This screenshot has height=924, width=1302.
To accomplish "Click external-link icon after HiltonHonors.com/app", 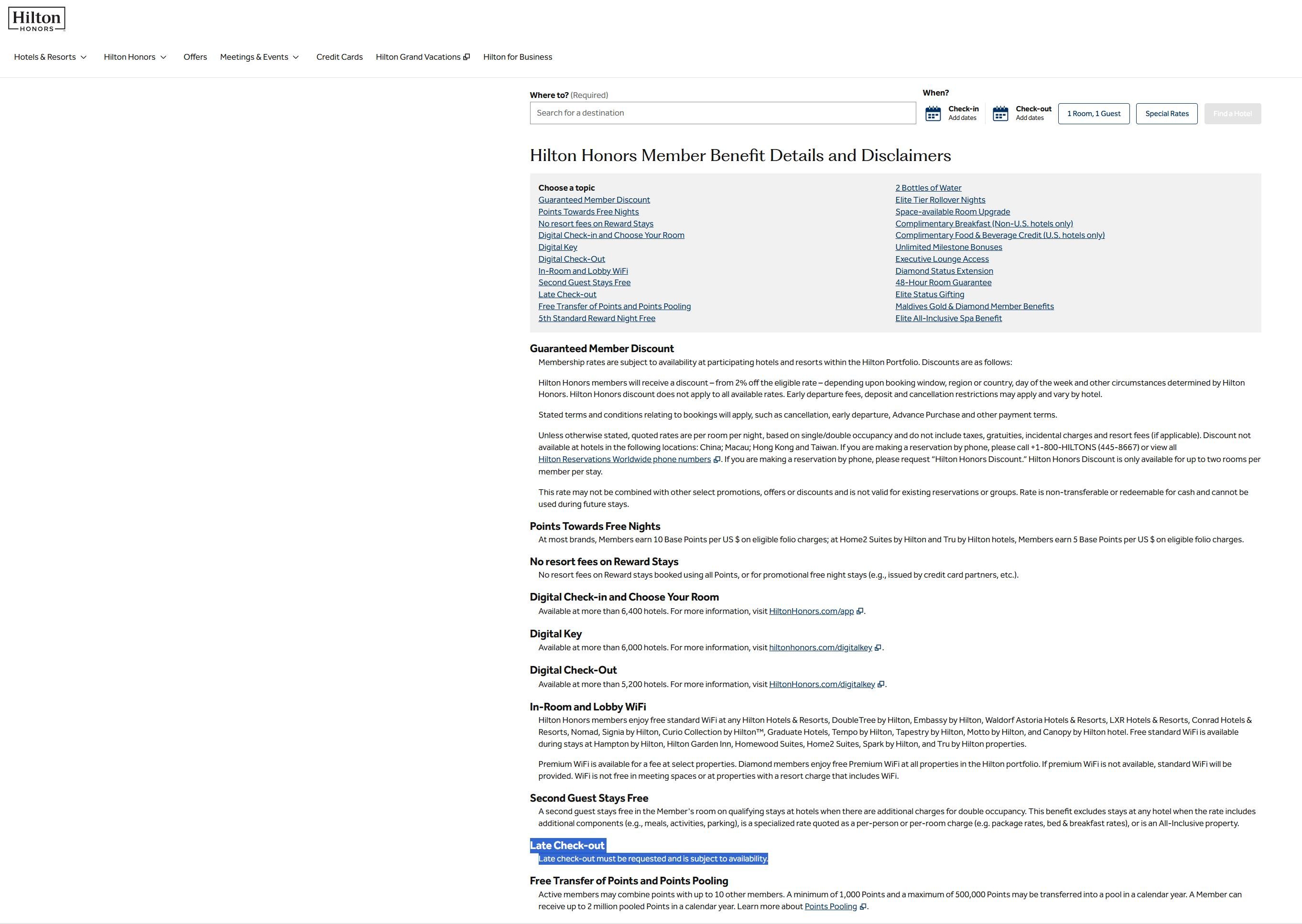I will pos(860,611).
